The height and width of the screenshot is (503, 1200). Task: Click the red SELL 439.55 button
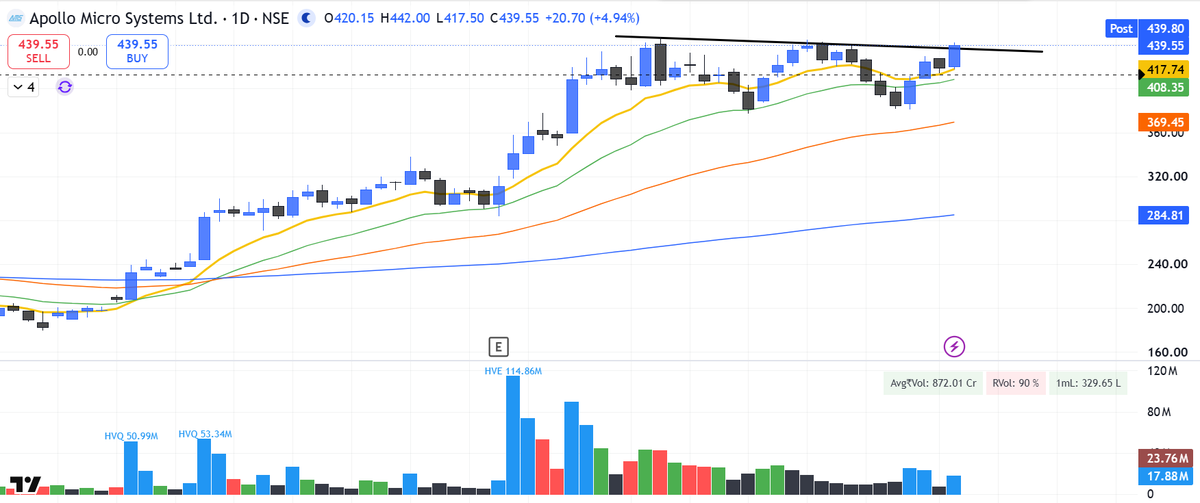pyautogui.click(x=38, y=51)
